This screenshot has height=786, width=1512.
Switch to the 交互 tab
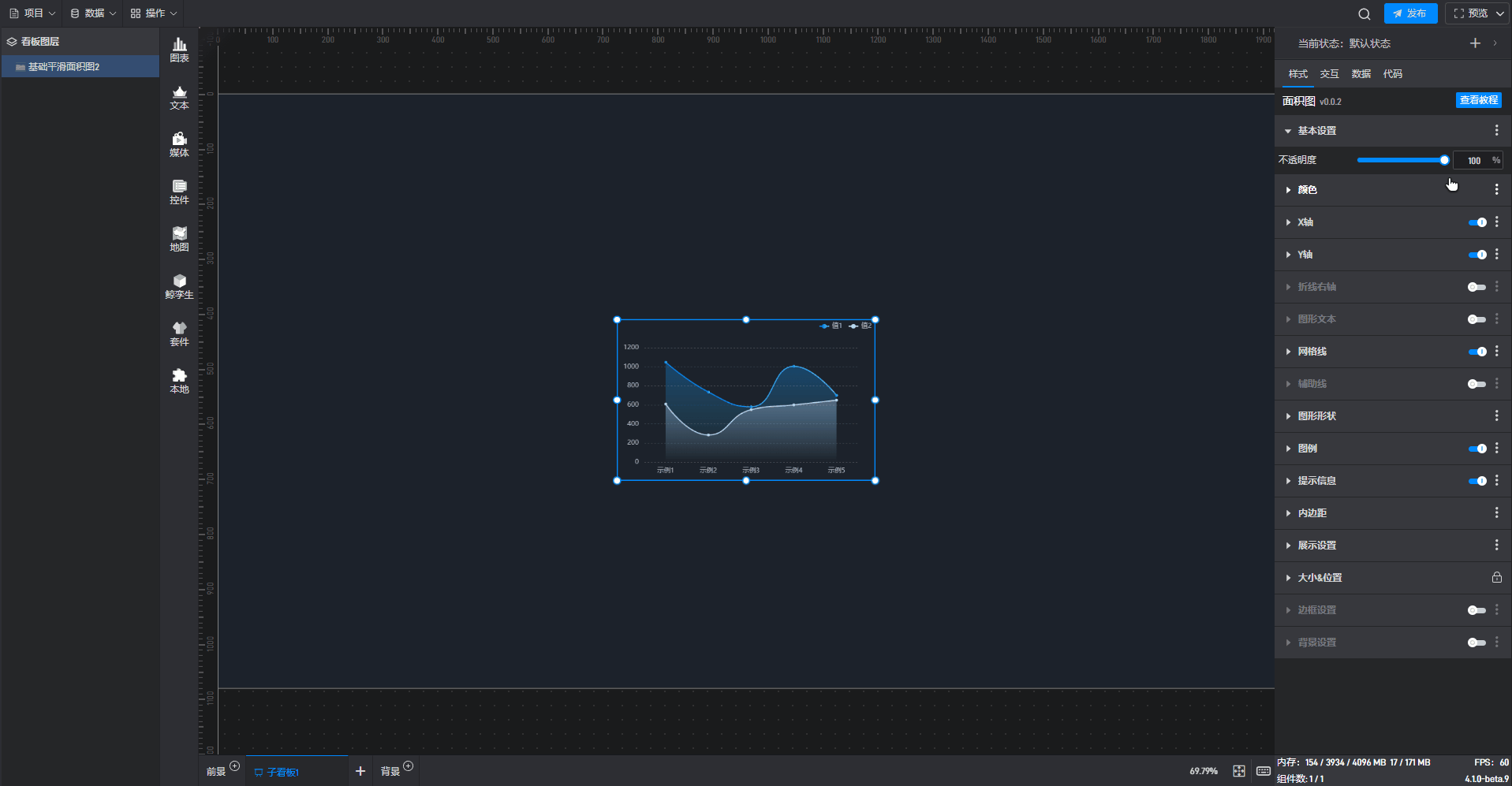coord(1330,73)
